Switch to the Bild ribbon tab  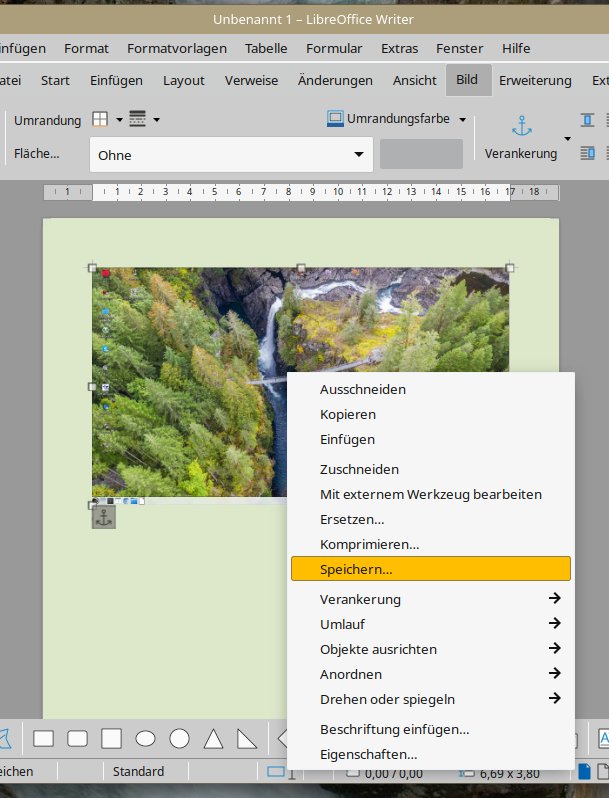(x=469, y=80)
